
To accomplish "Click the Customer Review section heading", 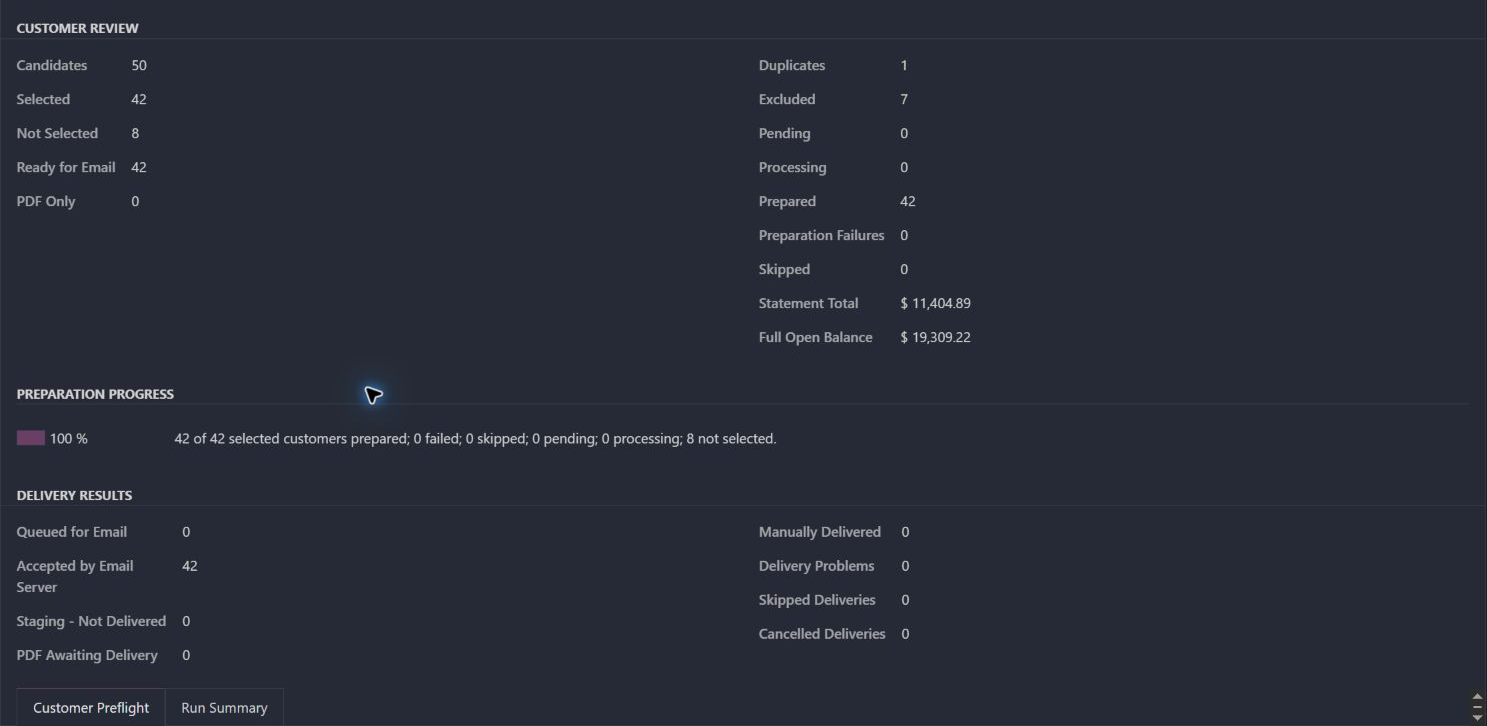I will pos(78,28).
